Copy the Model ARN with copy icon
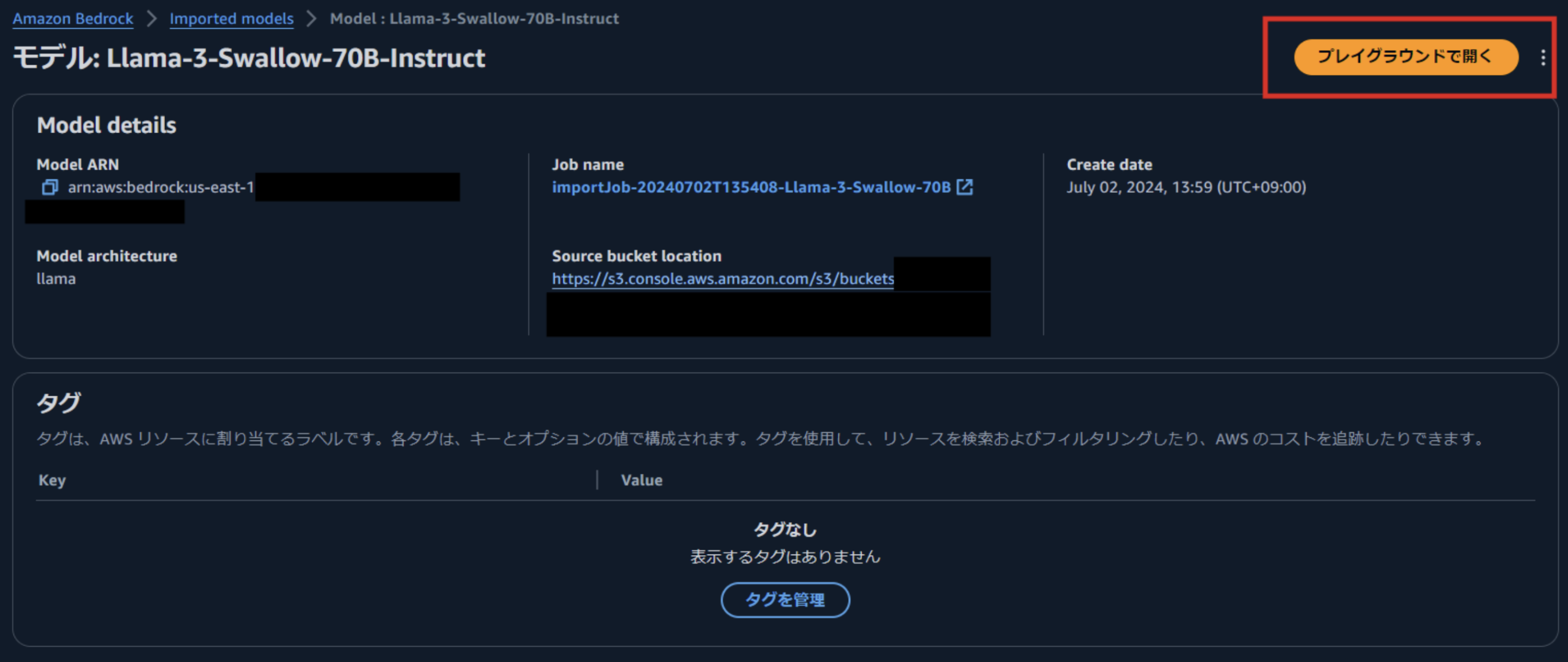The width and height of the screenshot is (1568, 662). [49, 187]
